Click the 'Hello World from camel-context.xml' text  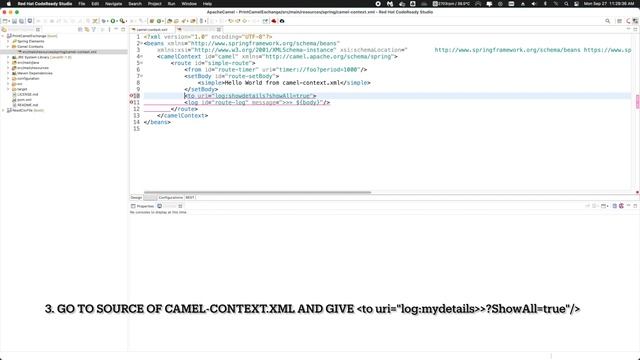pyautogui.click(x=282, y=82)
